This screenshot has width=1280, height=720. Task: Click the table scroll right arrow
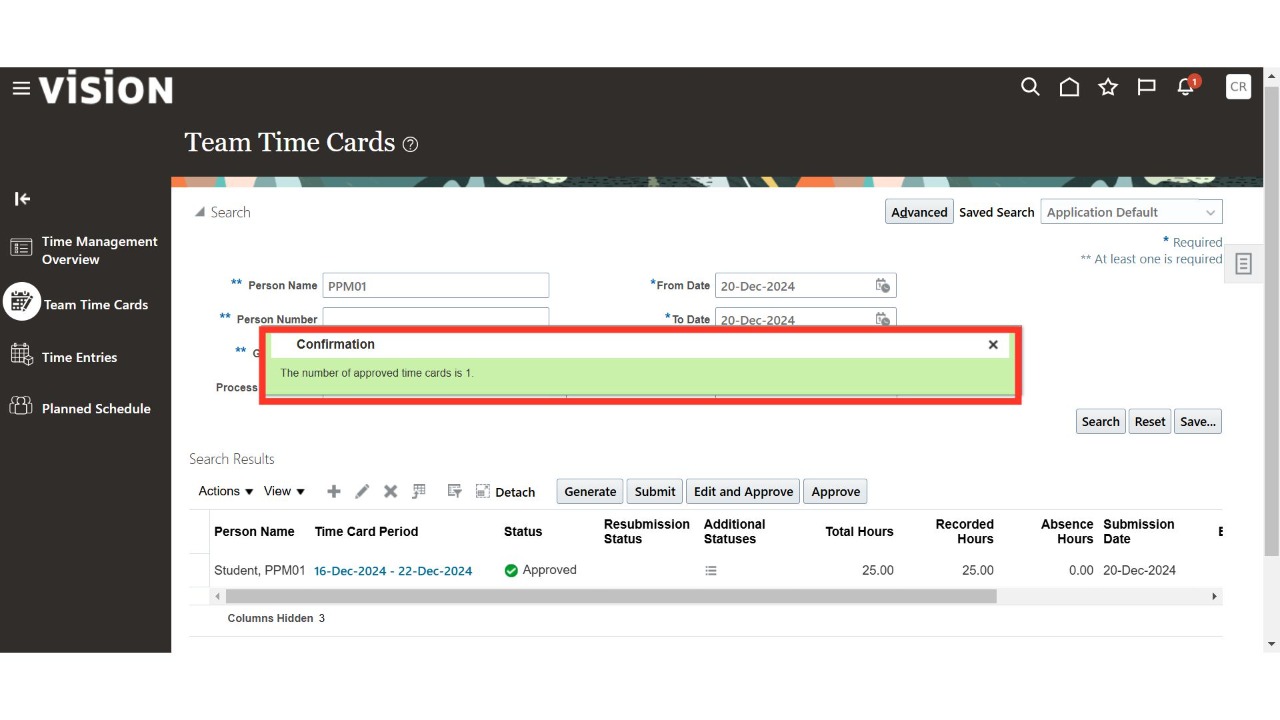1215,596
